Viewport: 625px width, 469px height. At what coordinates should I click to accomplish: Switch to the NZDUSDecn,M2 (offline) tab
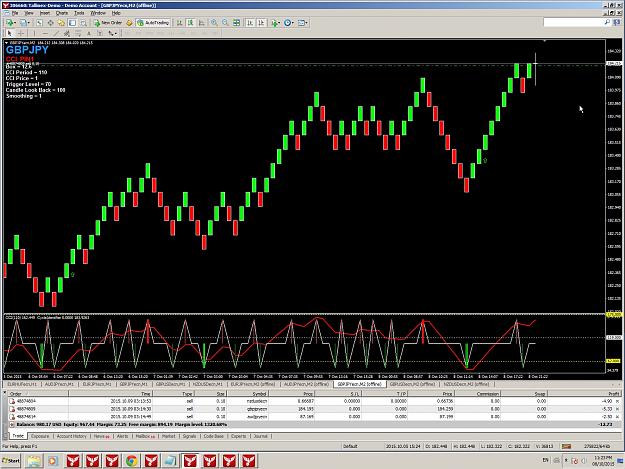click(x=466, y=384)
